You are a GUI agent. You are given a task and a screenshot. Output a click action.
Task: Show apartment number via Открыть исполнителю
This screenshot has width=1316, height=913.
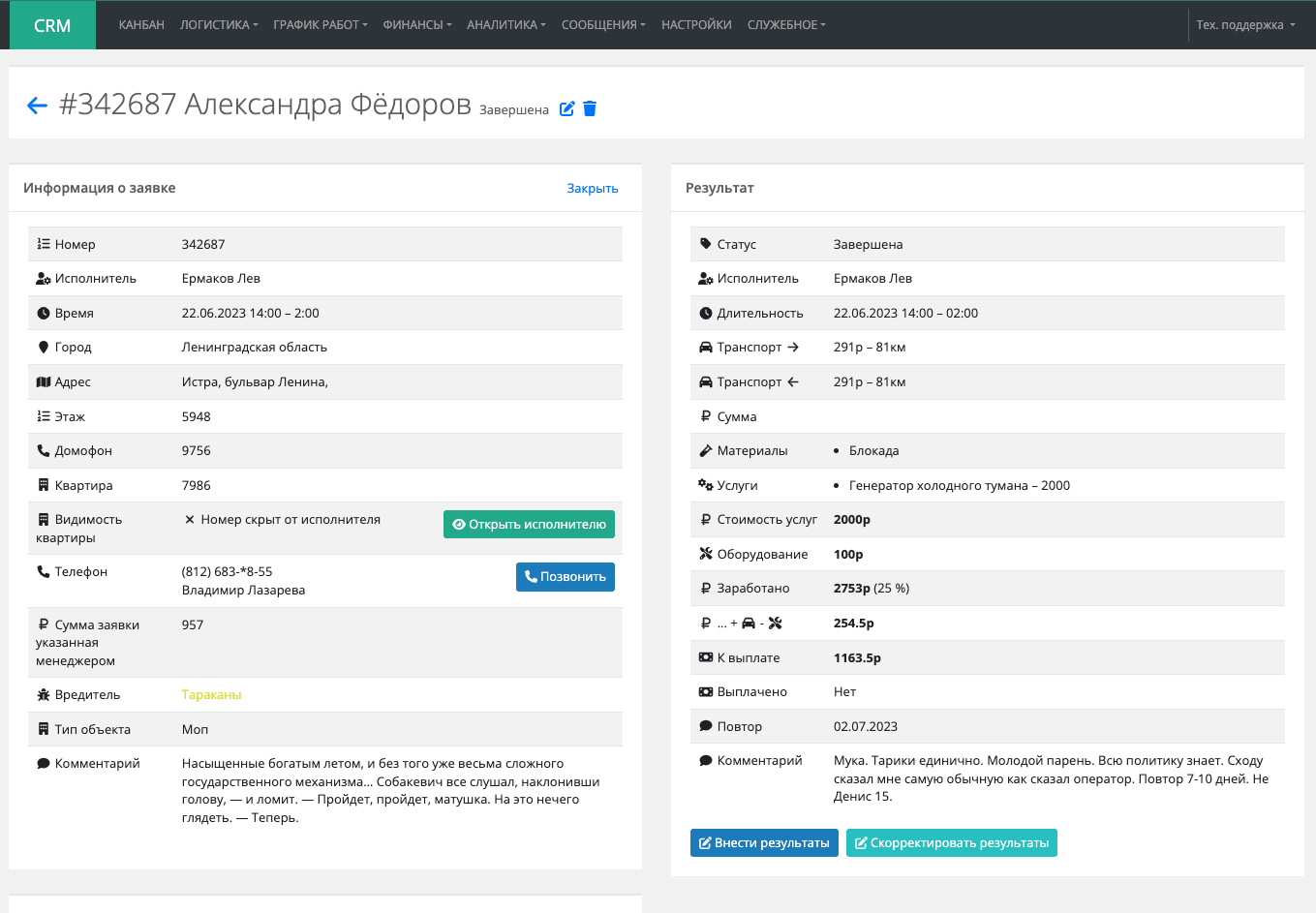529,524
